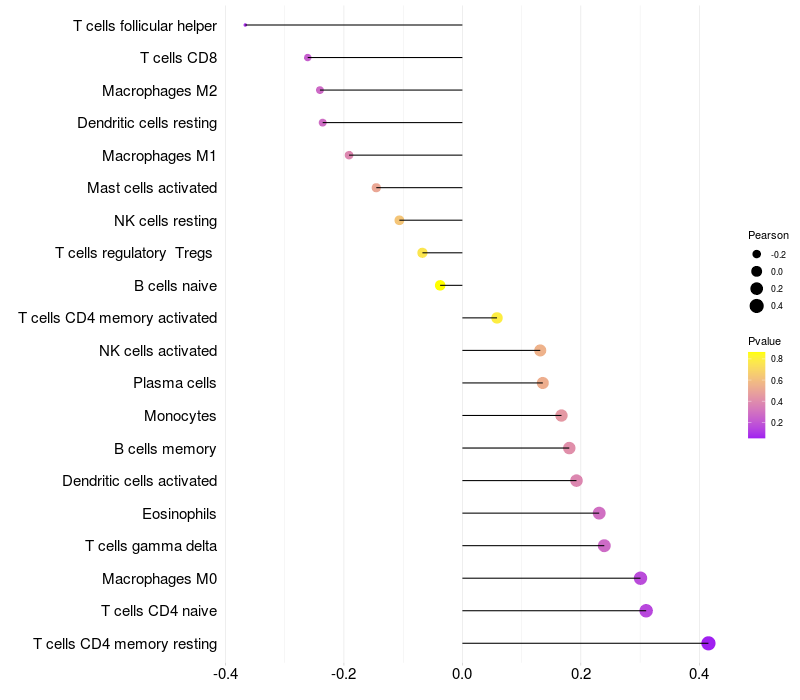Viewport: 800px width, 700px height.
Task: Click the yellow B cells naive point
Action: click(440, 285)
